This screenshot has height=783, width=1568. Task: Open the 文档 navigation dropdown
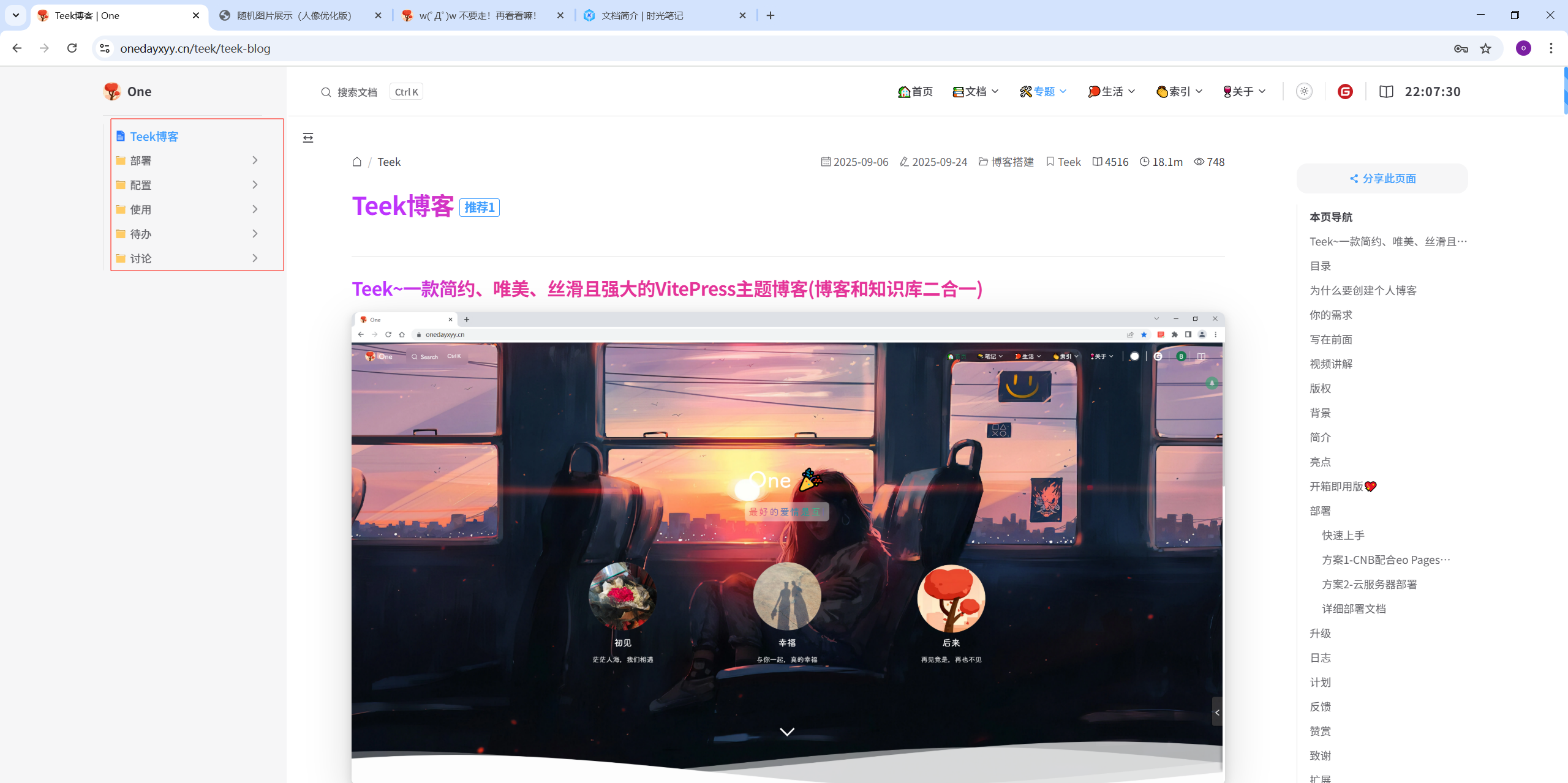click(976, 92)
